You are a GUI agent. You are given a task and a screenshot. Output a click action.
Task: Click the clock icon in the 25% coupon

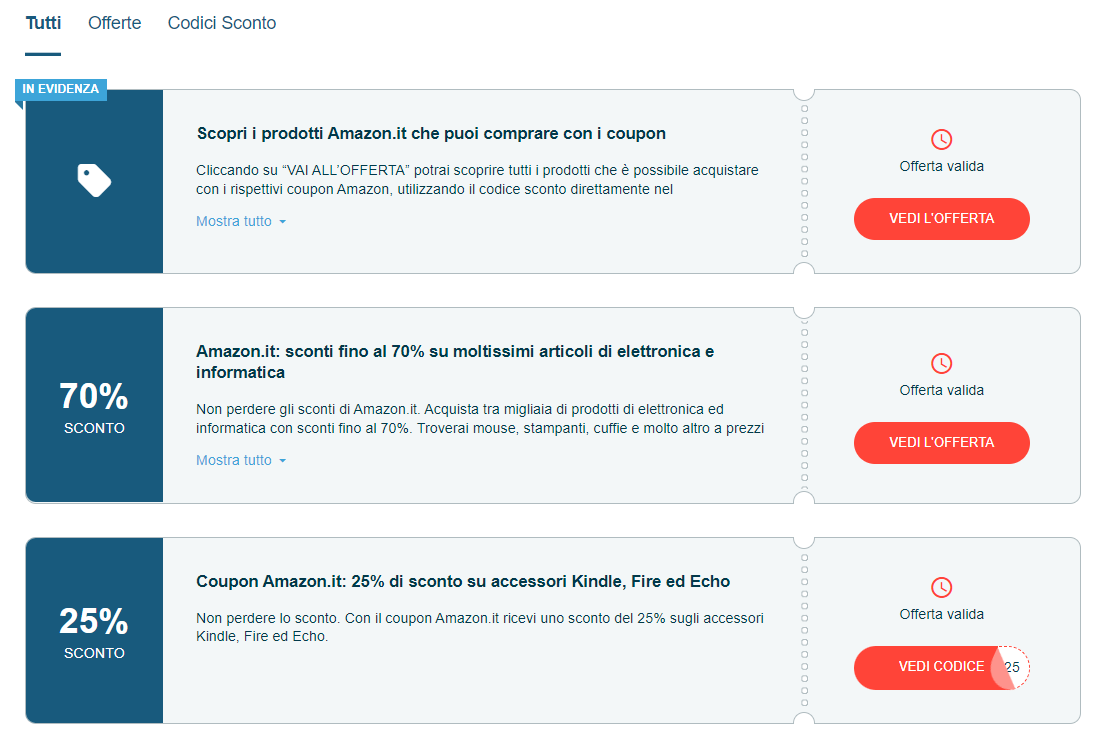pos(941,587)
